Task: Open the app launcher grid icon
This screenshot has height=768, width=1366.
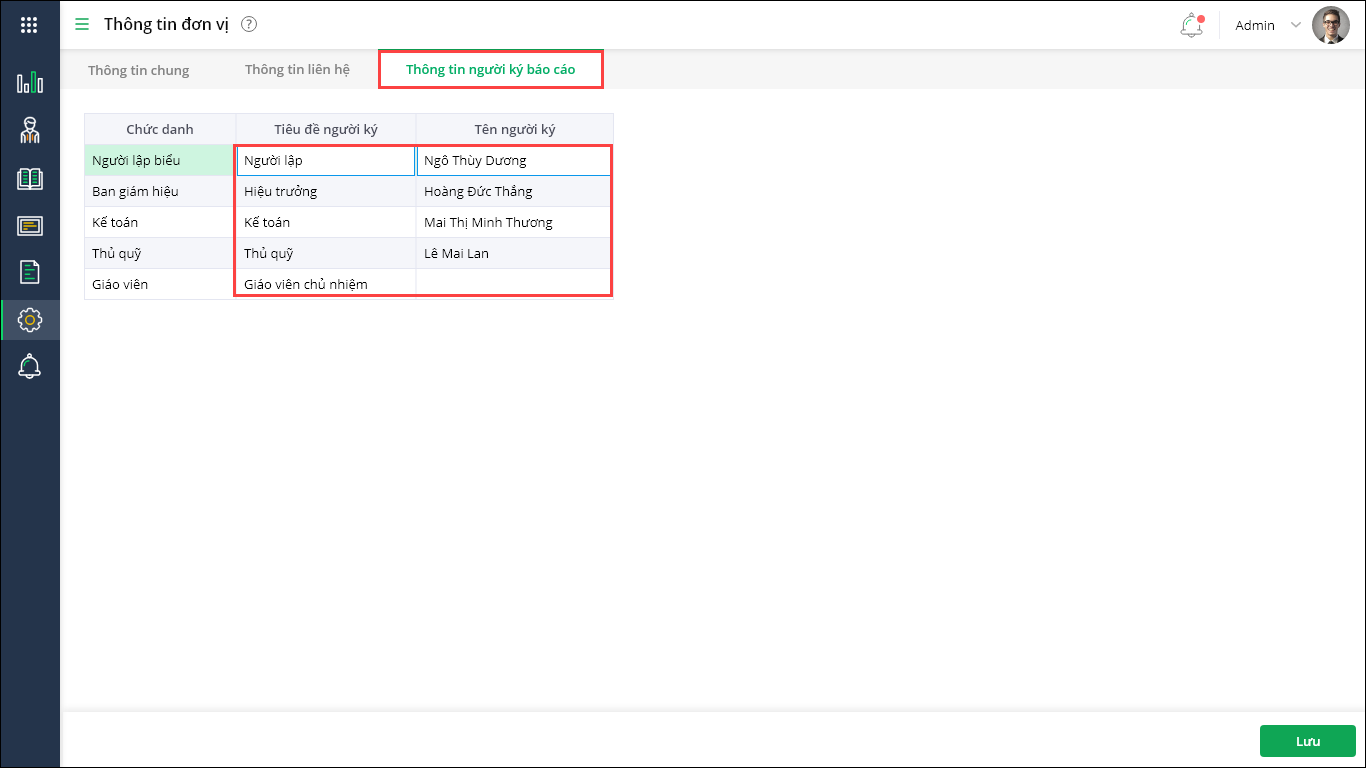Action: tap(30, 25)
